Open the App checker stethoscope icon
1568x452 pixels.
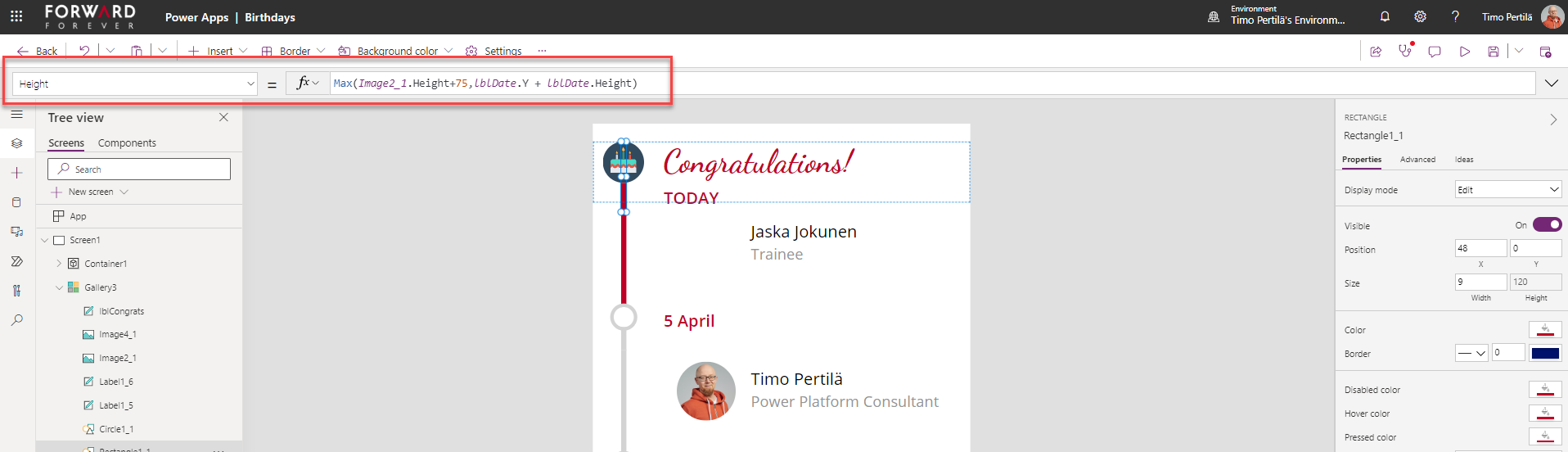point(1405,51)
